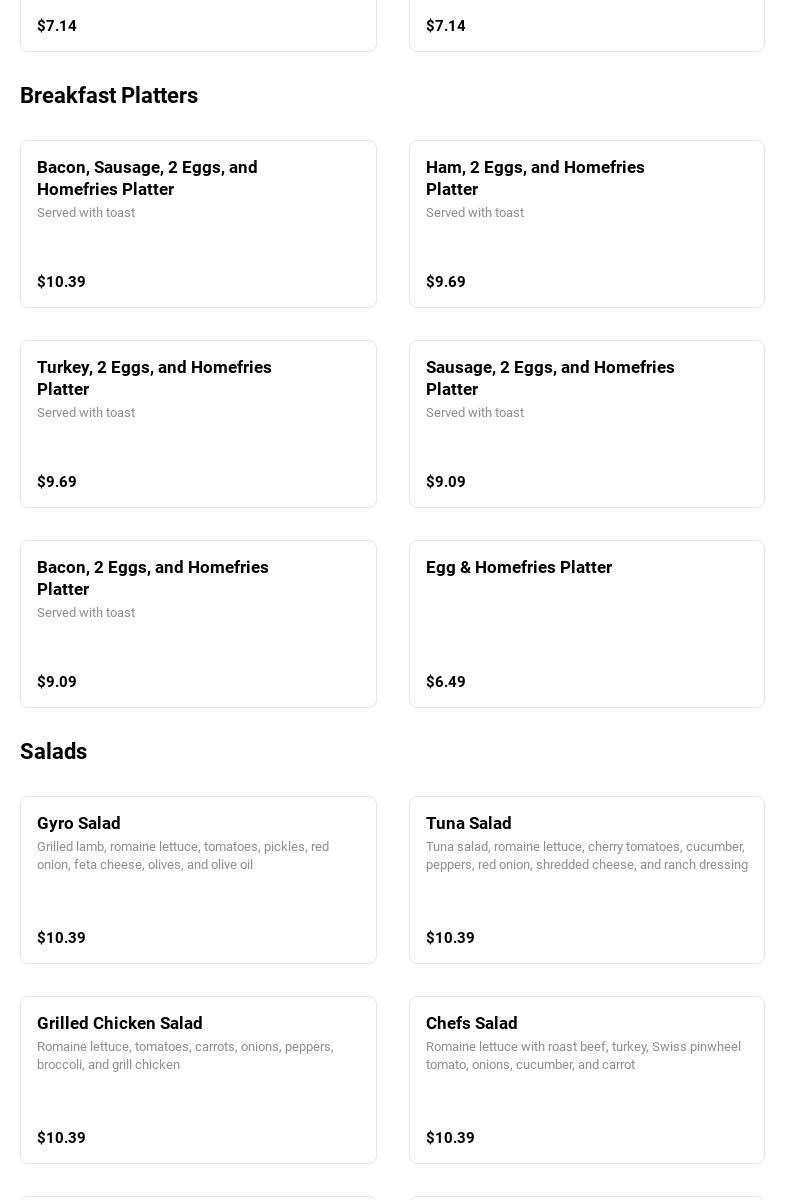Click the Grilled Chicken Salad description text
Viewport: 785px width, 1200px height.
(185, 1056)
